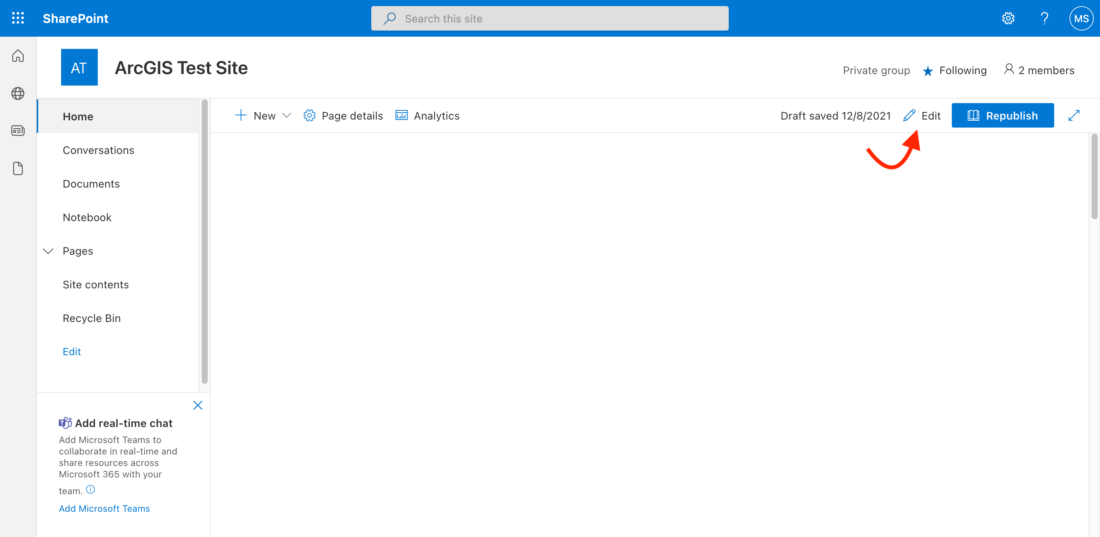Open the news icon in left rail

tap(18, 131)
